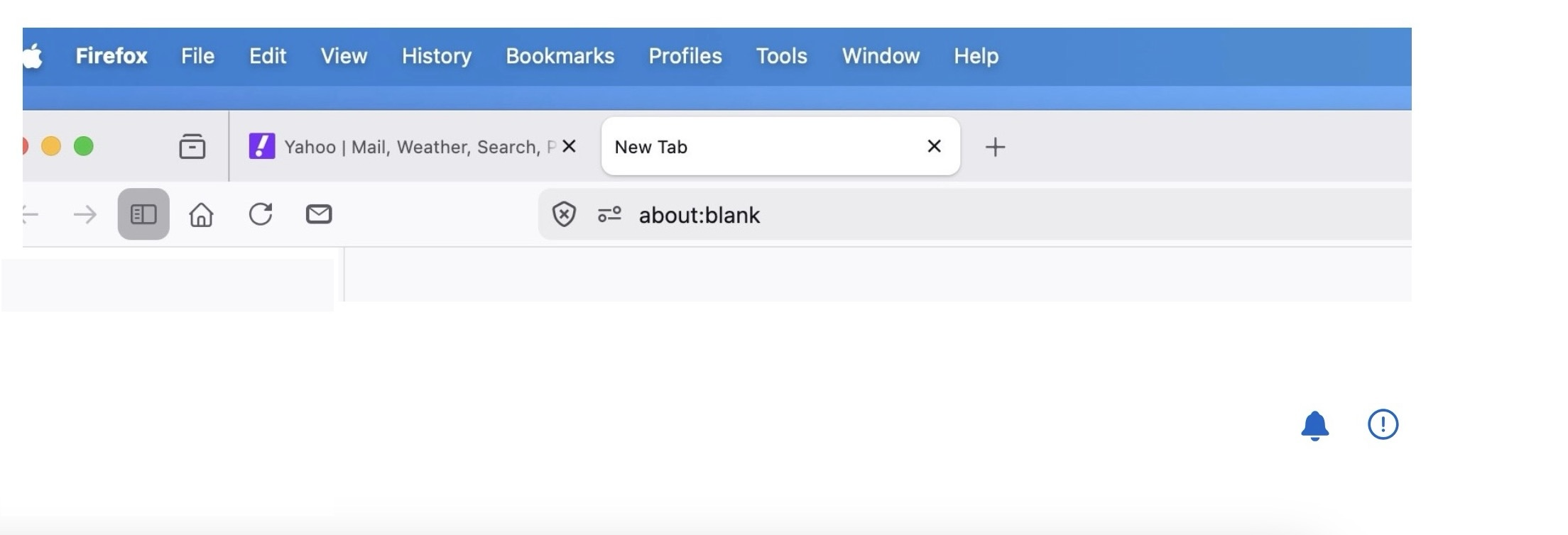Reload the current page
This screenshot has width=1568, height=535.
click(261, 214)
